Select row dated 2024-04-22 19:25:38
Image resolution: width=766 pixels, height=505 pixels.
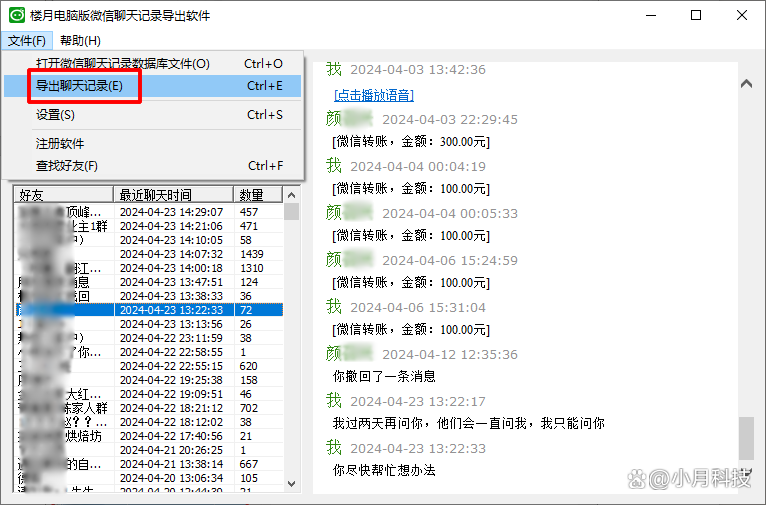click(x=149, y=380)
